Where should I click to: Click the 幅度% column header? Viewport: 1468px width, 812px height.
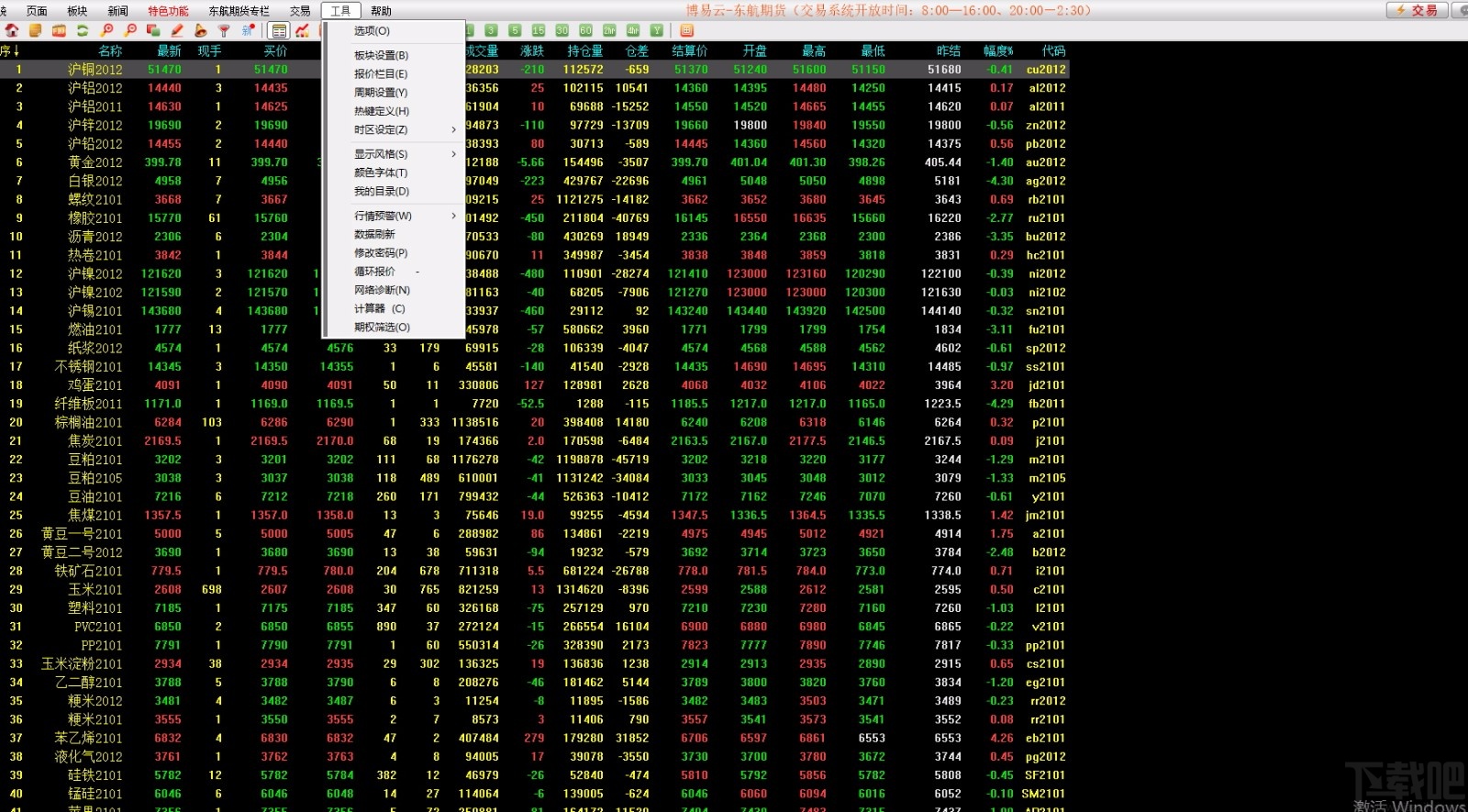tap(998, 51)
